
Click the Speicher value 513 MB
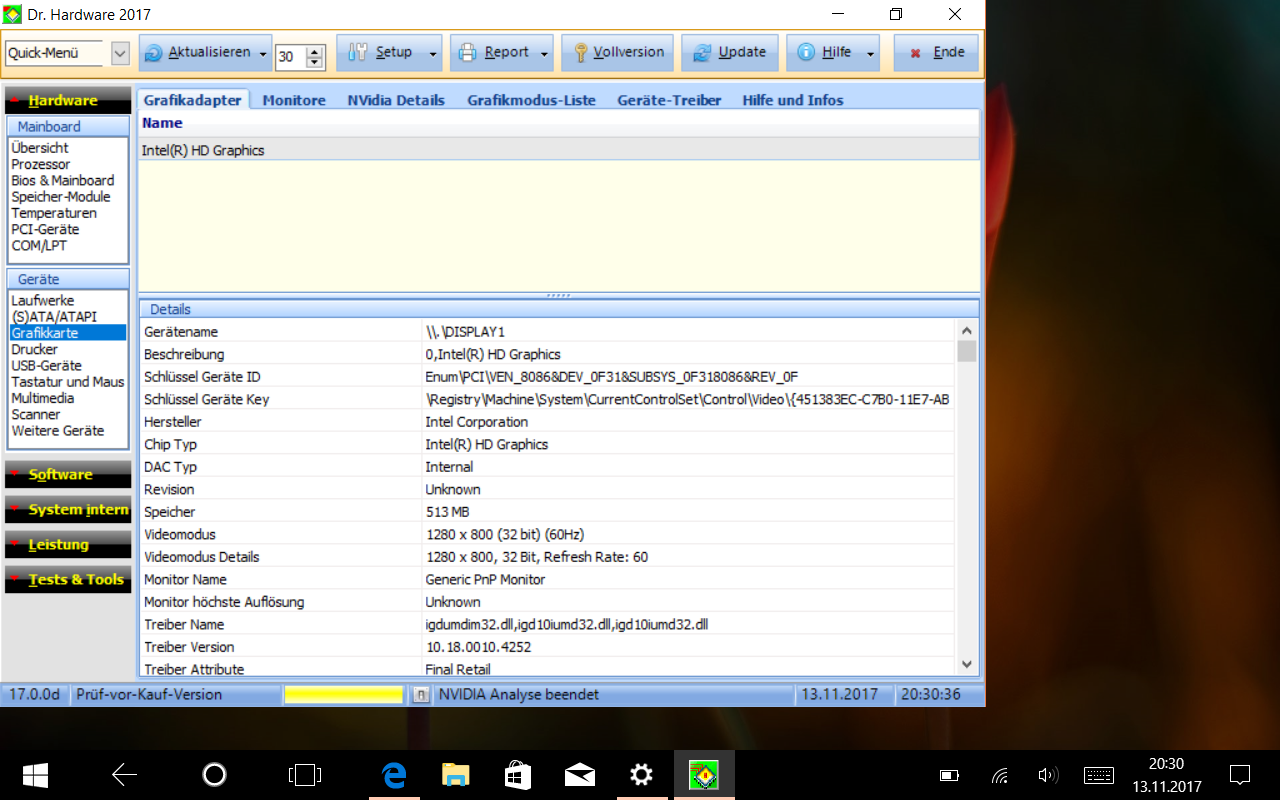(x=447, y=512)
